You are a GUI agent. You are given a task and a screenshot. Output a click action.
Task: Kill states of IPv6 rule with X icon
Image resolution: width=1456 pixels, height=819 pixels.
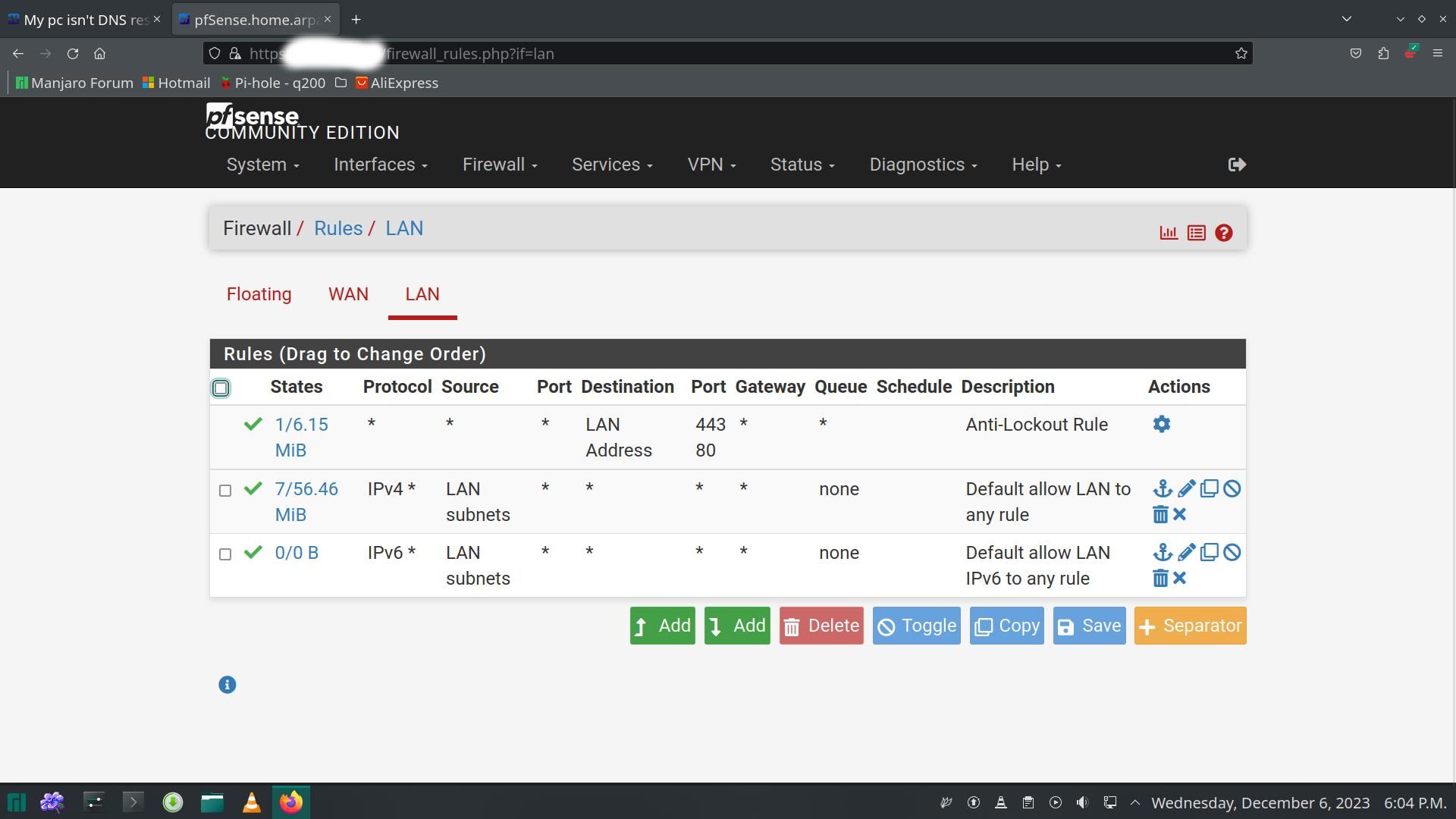click(x=1179, y=579)
